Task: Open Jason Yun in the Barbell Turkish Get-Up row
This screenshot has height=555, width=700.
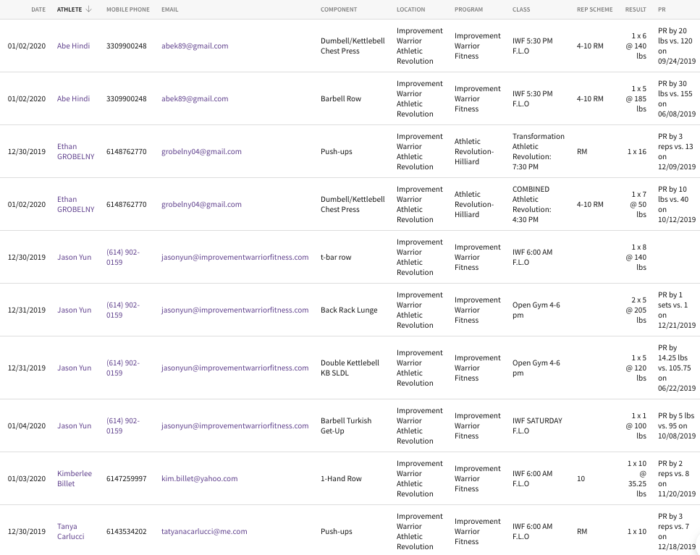Action: click(x=74, y=426)
